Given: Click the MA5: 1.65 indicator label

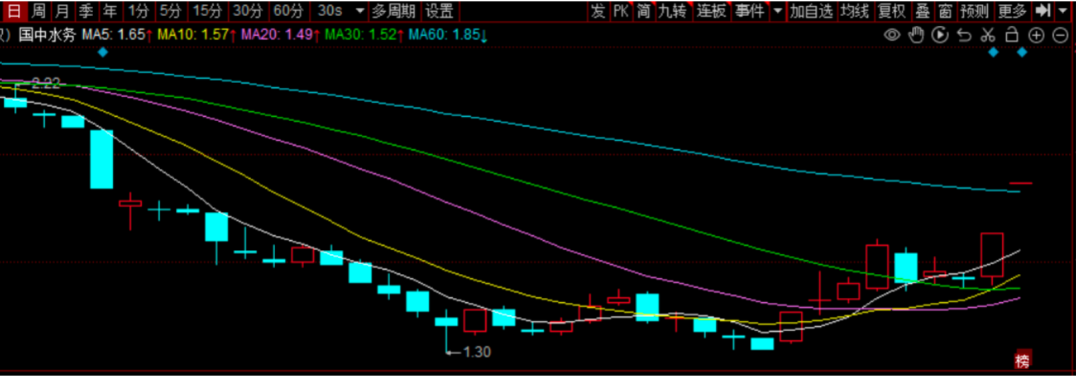Looking at the screenshot, I should pos(117,34).
